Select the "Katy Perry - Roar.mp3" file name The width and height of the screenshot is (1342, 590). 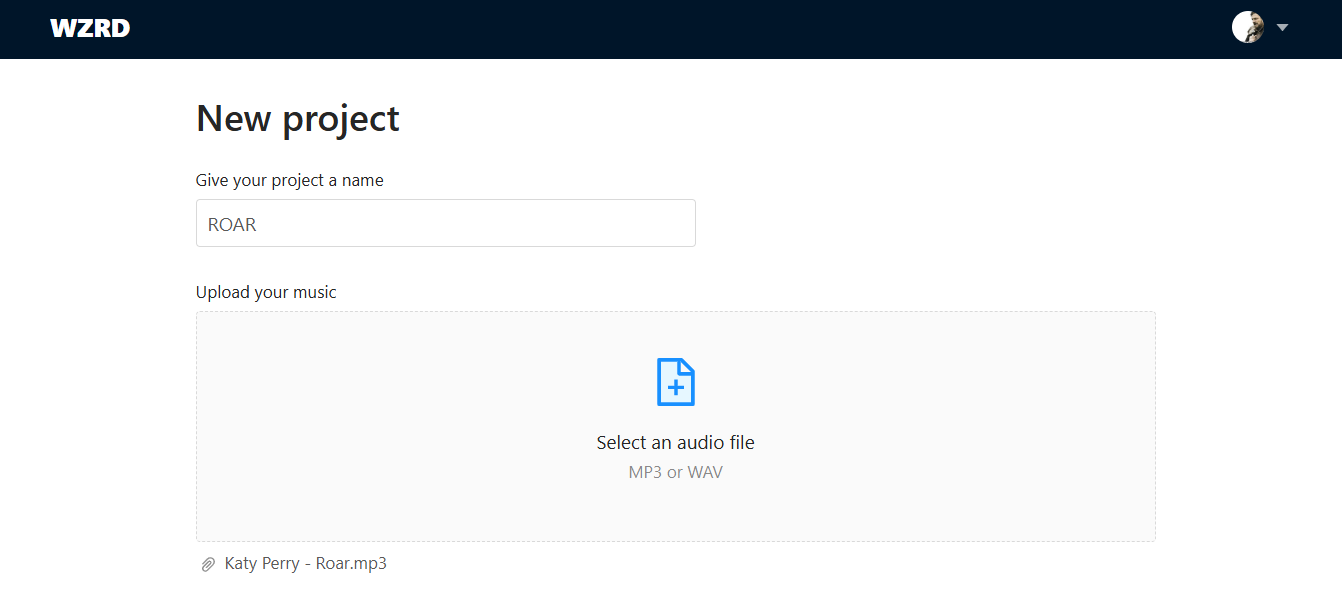click(x=305, y=563)
